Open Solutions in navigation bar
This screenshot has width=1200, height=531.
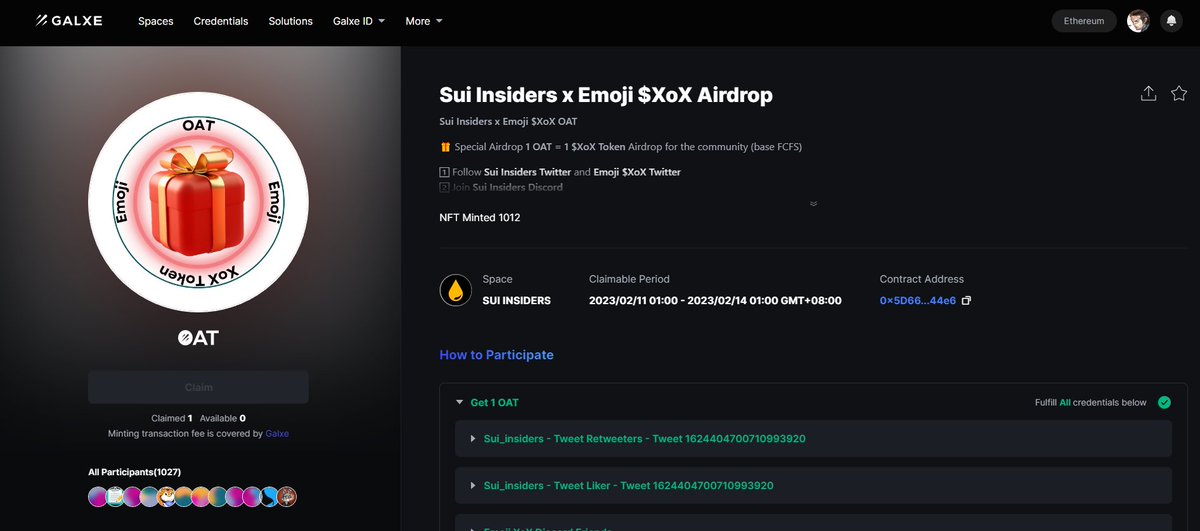(x=290, y=21)
